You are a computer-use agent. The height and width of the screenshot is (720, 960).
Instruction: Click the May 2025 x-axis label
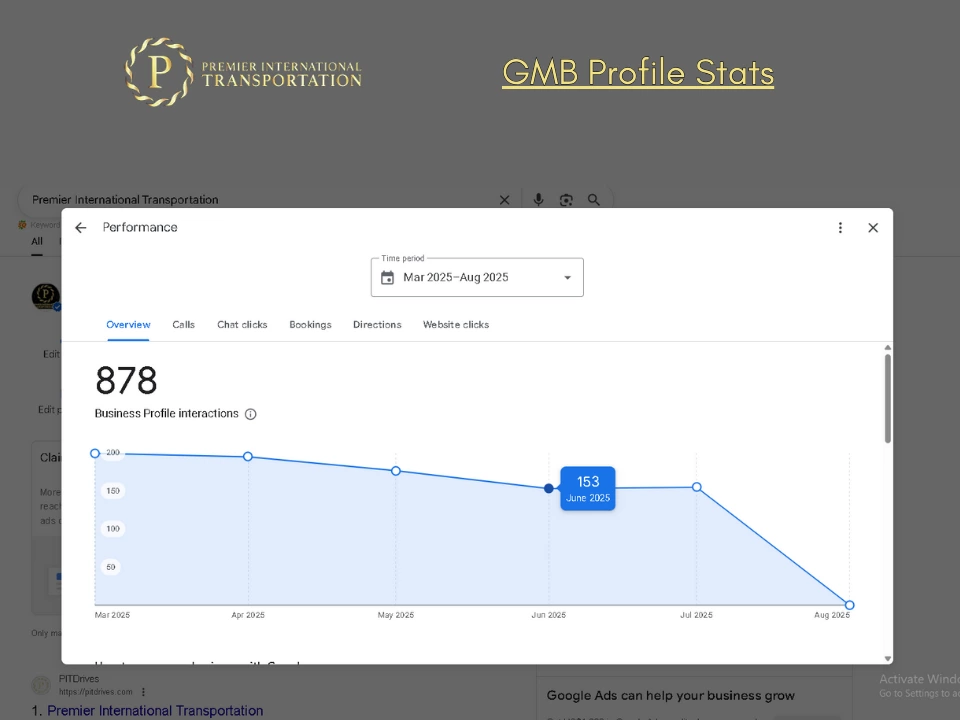[396, 615]
